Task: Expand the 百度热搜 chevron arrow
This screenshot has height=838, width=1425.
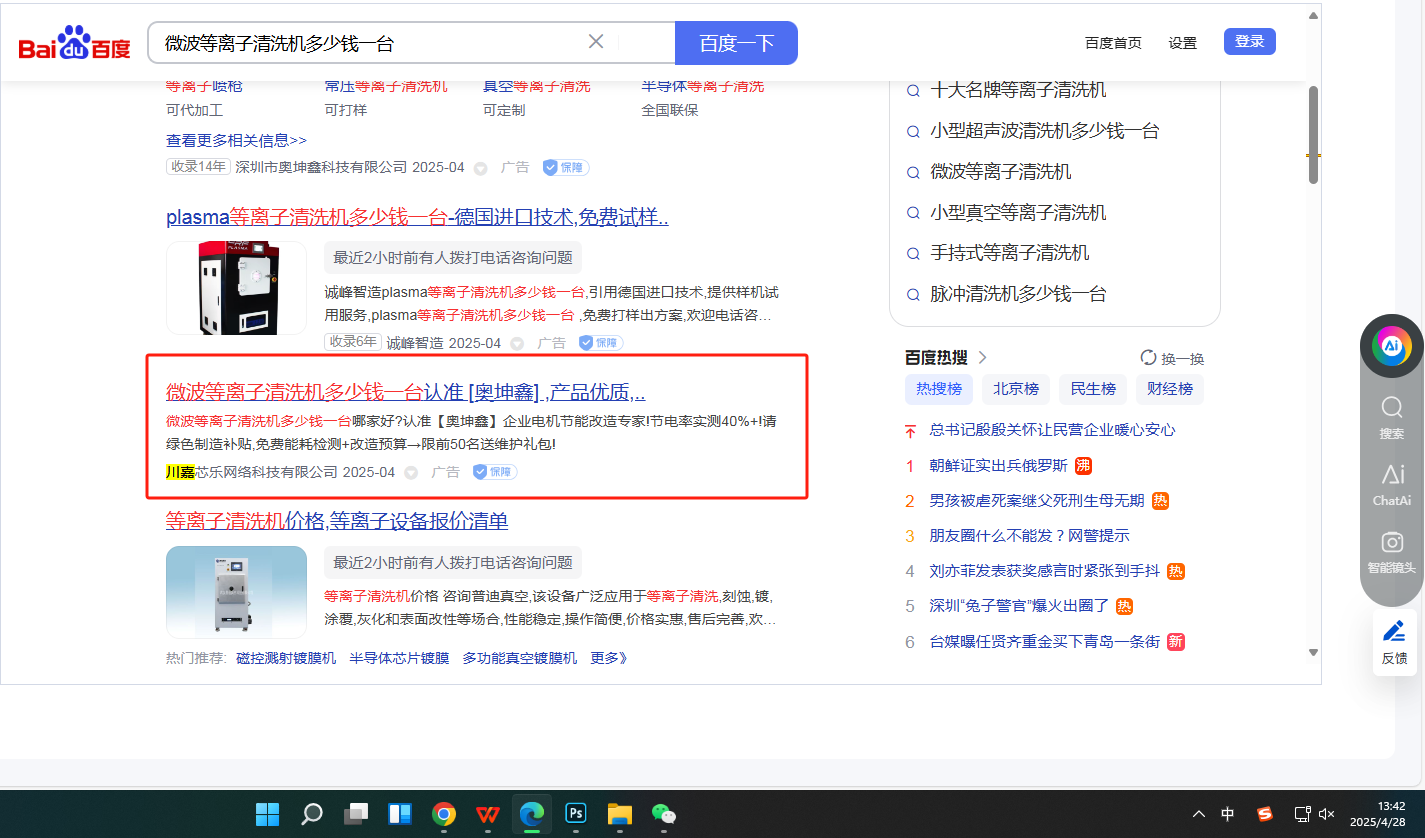Action: click(983, 358)
